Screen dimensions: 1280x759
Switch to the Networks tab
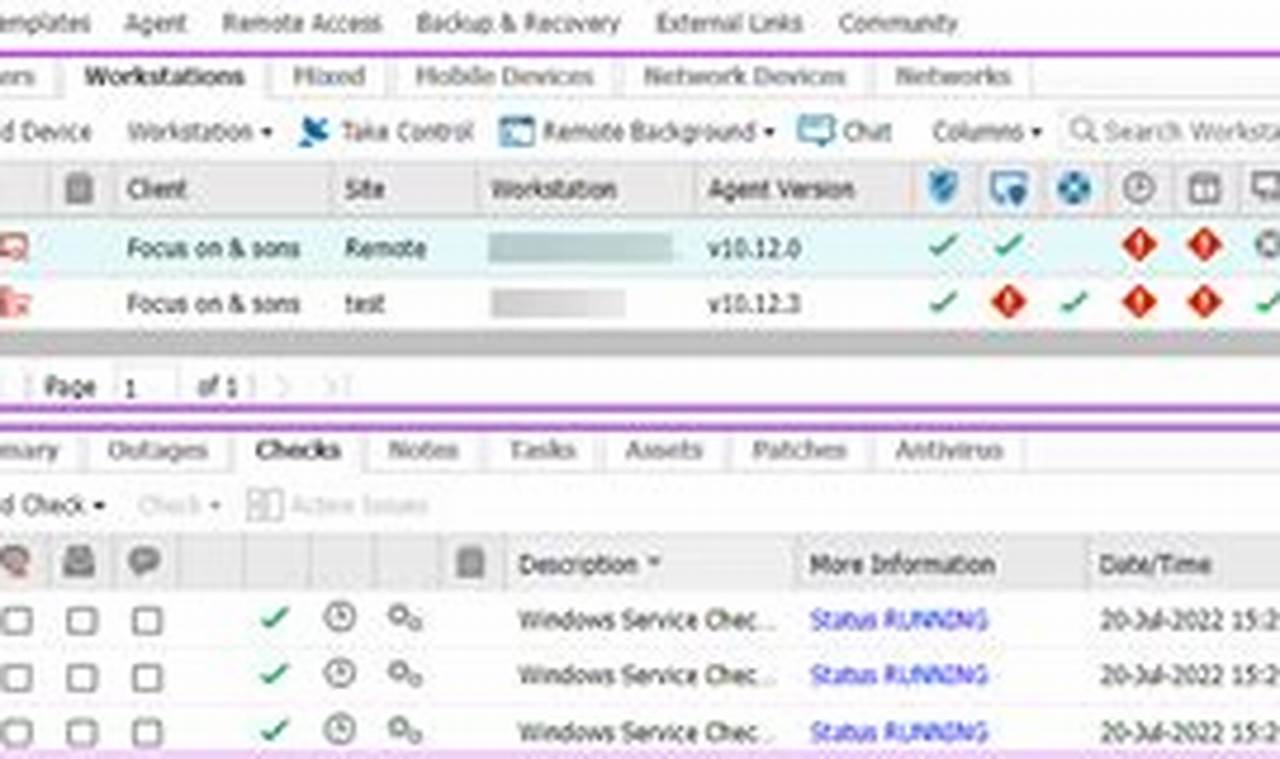(x=952, y=76)
